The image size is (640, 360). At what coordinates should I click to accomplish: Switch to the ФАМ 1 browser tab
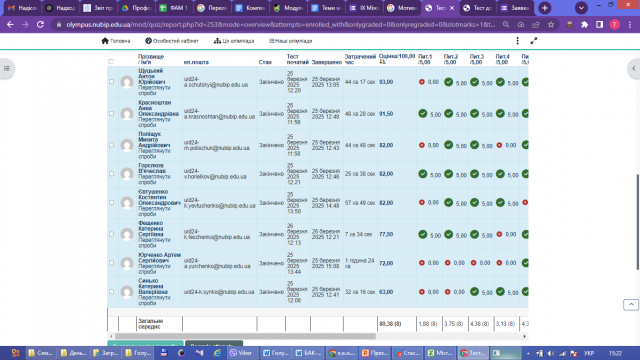(173, 8)
